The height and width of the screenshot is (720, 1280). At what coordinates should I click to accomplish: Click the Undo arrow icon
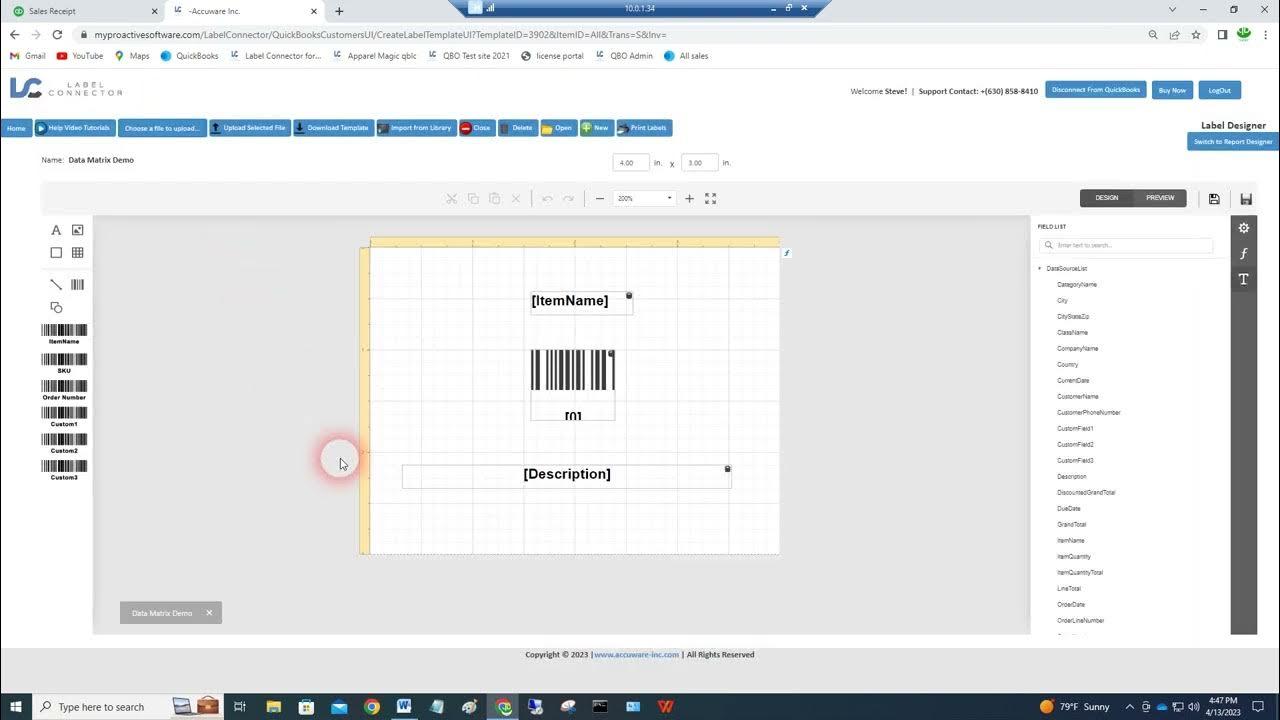point(547,199)
